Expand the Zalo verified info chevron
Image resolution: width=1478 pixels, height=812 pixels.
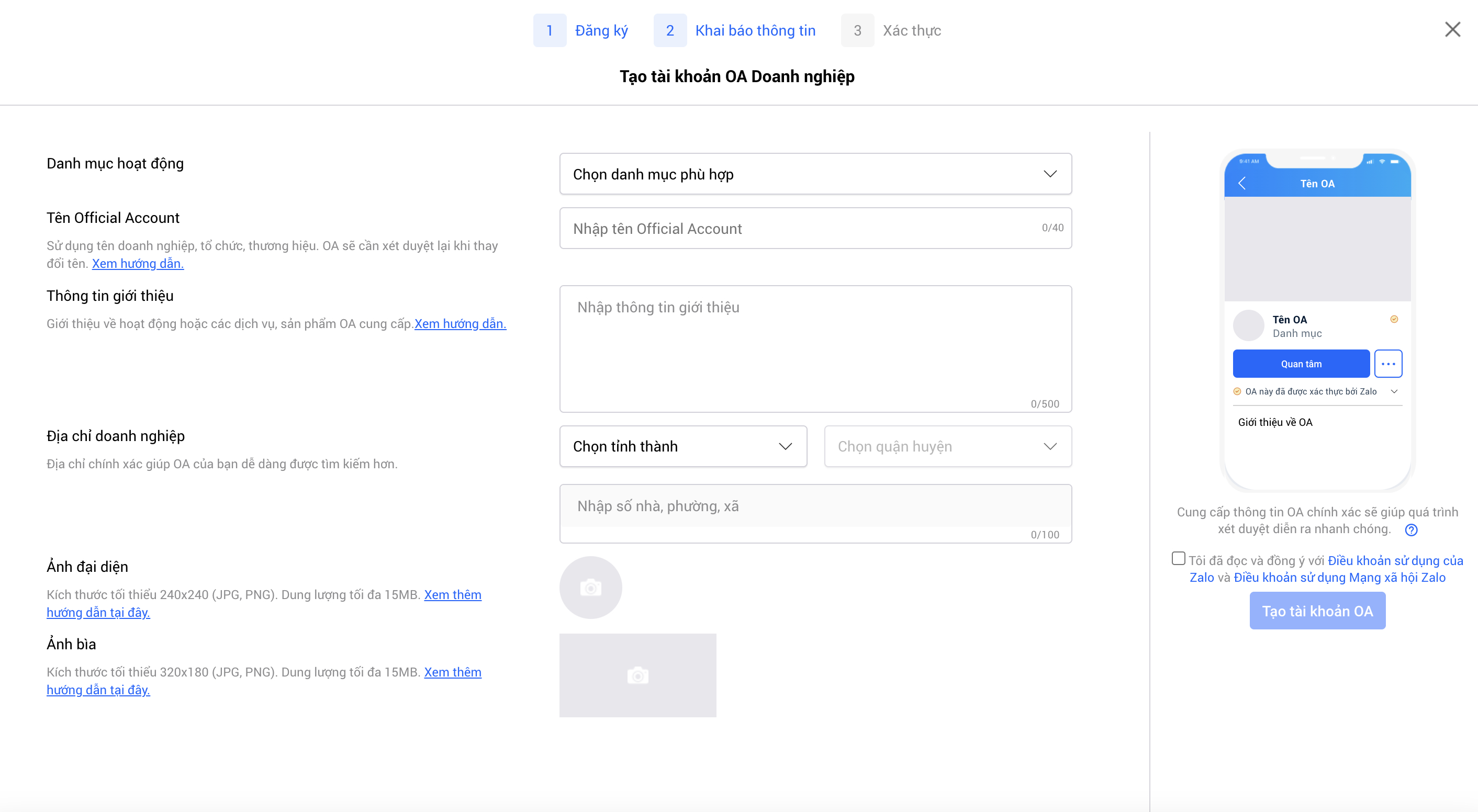(x=1394, y=391)
